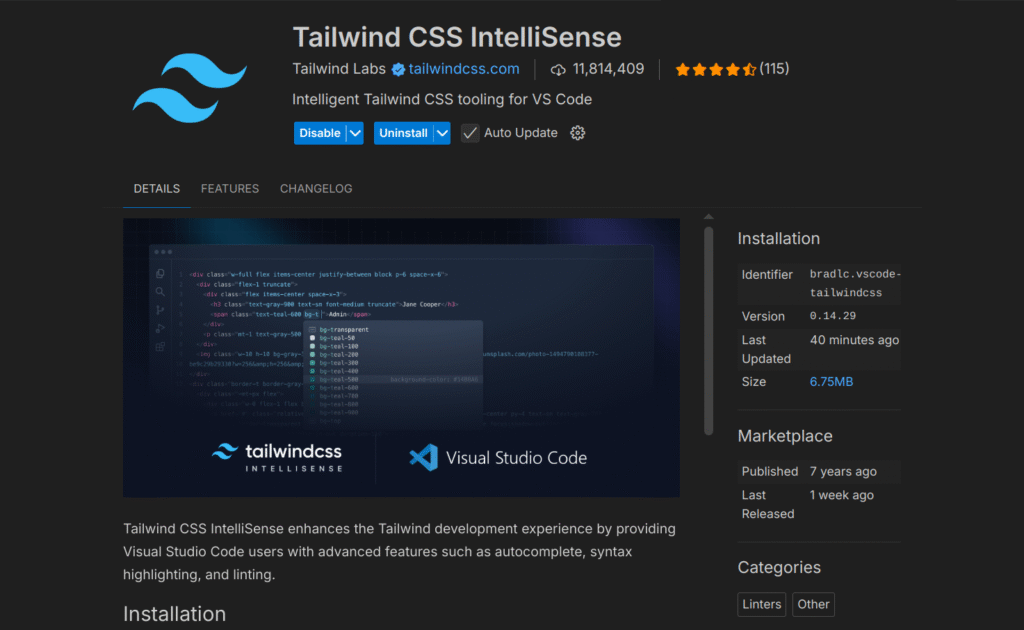Viewport: 1024px width, 630px height.
Task: Click the Other category tag
Action: pos(813,604)
